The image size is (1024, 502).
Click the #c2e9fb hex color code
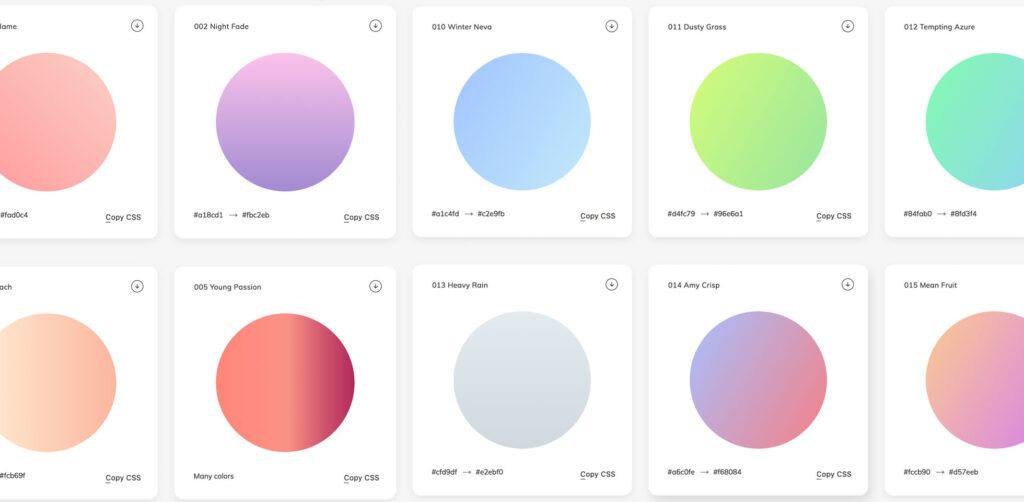pos(491,213)
